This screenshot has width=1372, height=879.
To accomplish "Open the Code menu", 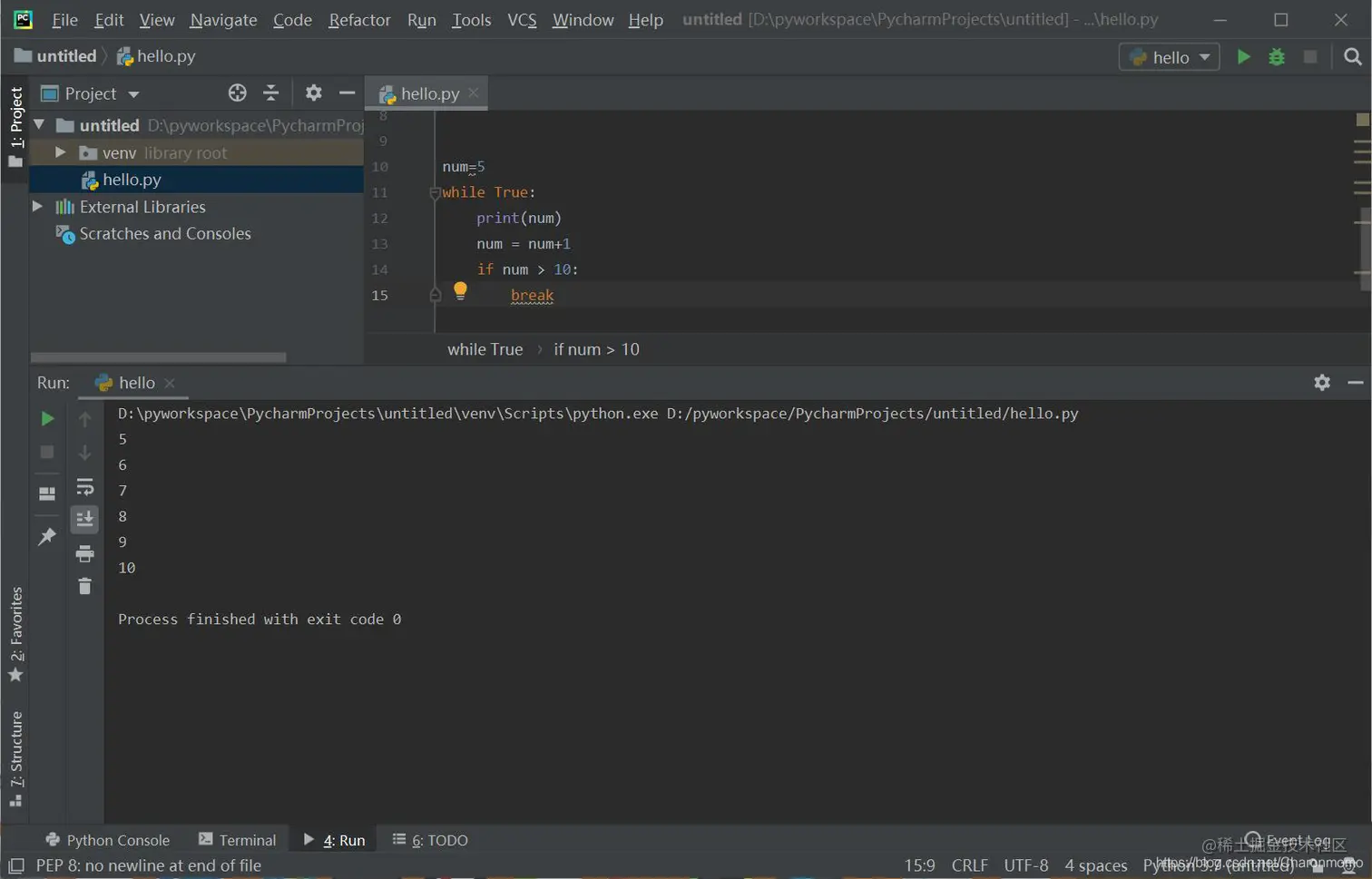I will pos(292,19).
